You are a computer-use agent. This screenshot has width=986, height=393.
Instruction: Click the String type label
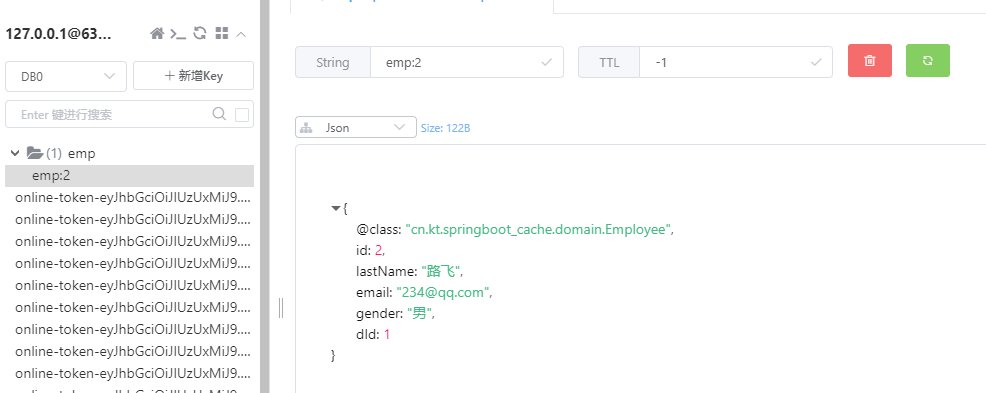(333, 62)
